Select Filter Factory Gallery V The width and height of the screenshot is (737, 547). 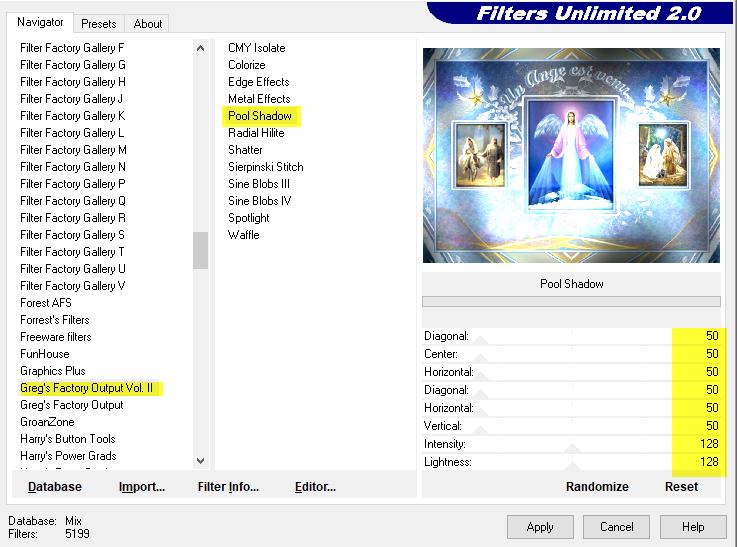pos(72,286)
